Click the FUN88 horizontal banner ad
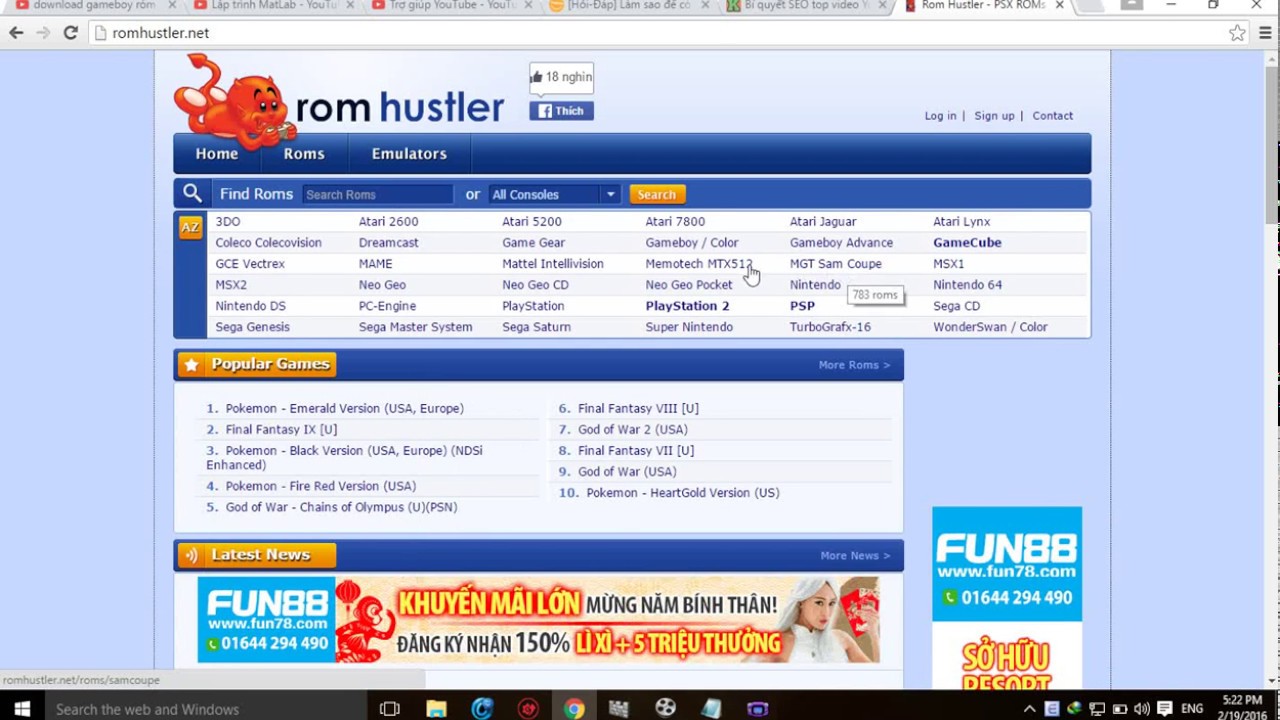Viewport: 1280px width, 720px height. click(x=538, y=620)
